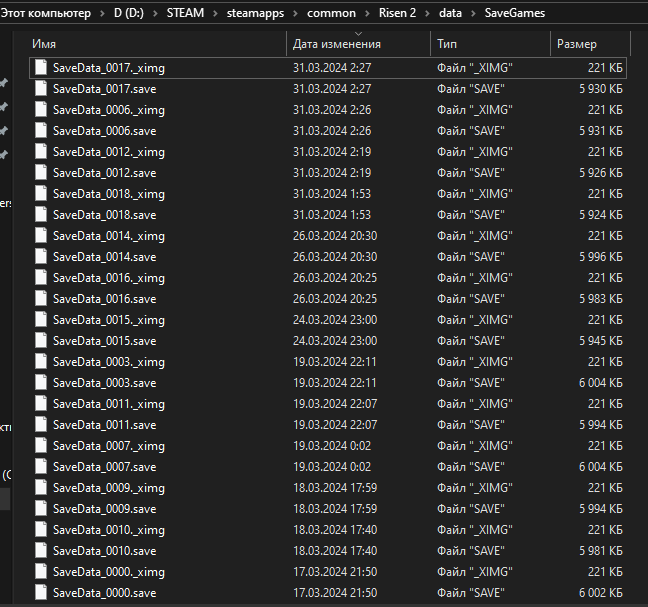Click the SaveData_0006._ximg file icon
This screenshot has width=648, height=607.
[41, 109]
